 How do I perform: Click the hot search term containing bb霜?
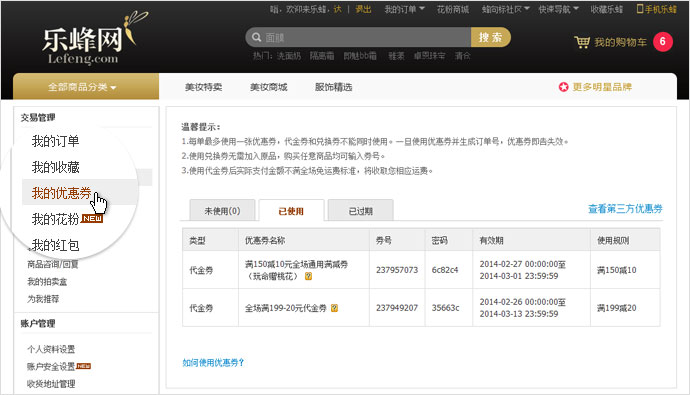(360, 56)
